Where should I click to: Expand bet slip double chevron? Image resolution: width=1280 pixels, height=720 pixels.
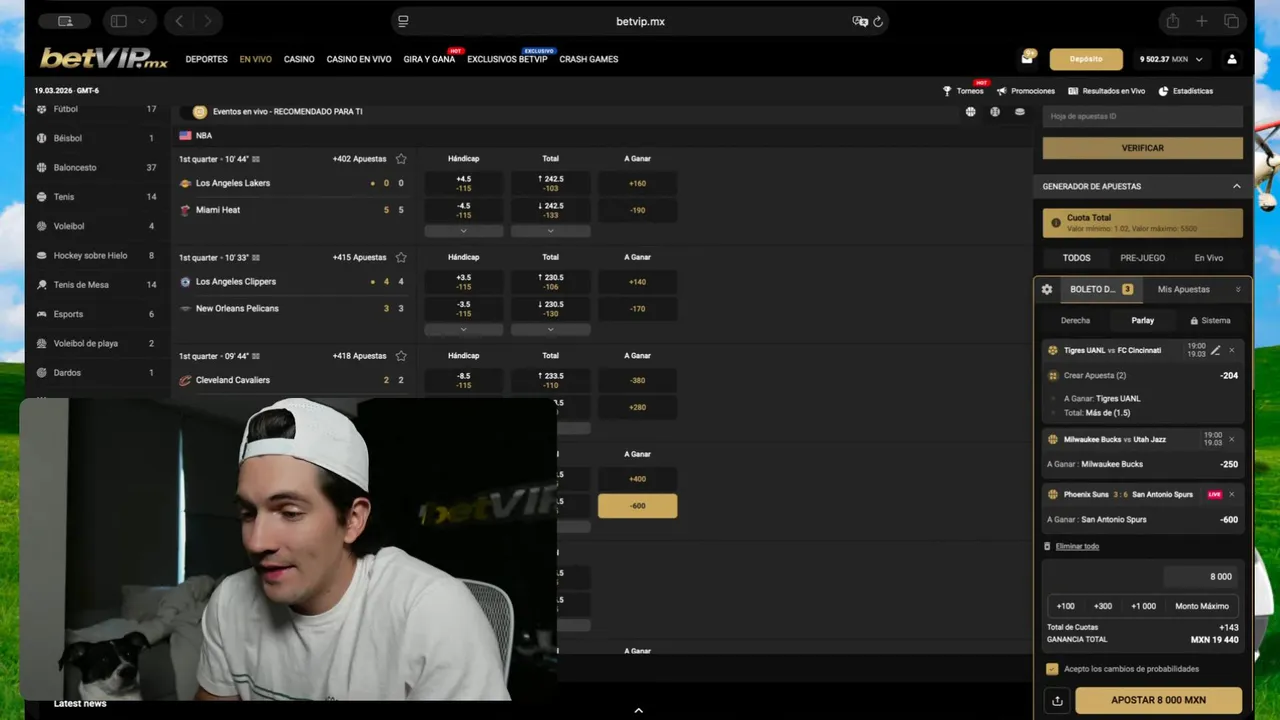1238,289
